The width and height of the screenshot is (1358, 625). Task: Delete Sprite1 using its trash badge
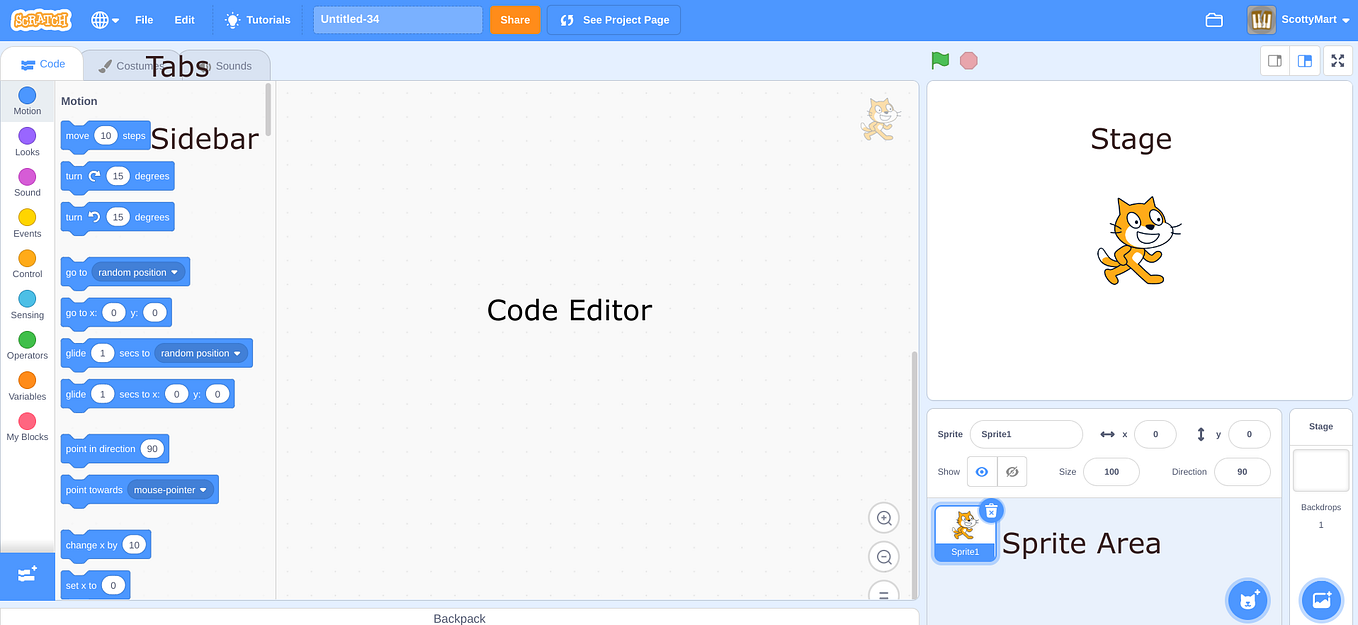(x=991, y=510)
